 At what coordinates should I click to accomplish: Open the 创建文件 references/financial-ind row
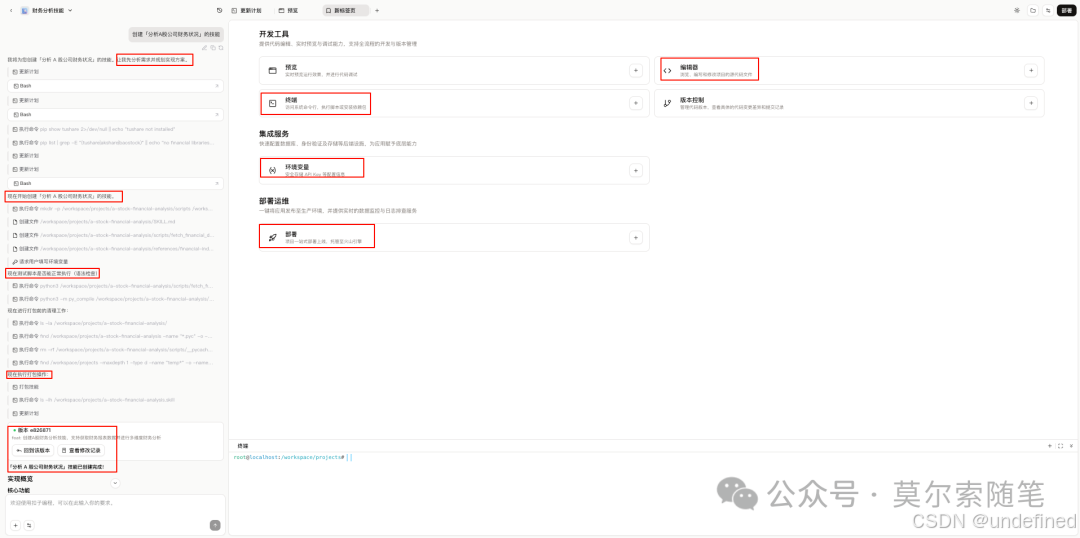click(115, 249)
